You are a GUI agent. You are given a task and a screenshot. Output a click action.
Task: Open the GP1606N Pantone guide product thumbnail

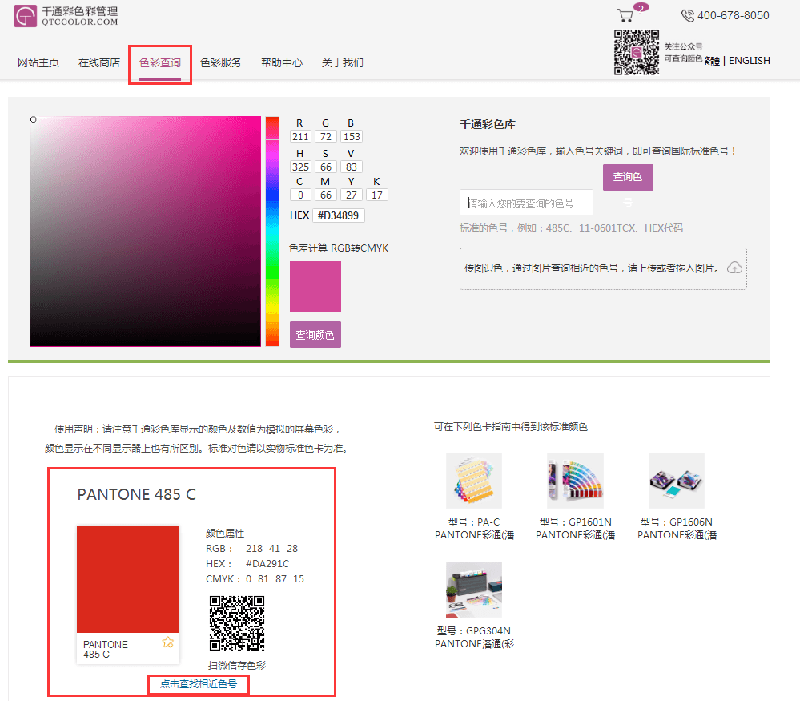(676, 481)
